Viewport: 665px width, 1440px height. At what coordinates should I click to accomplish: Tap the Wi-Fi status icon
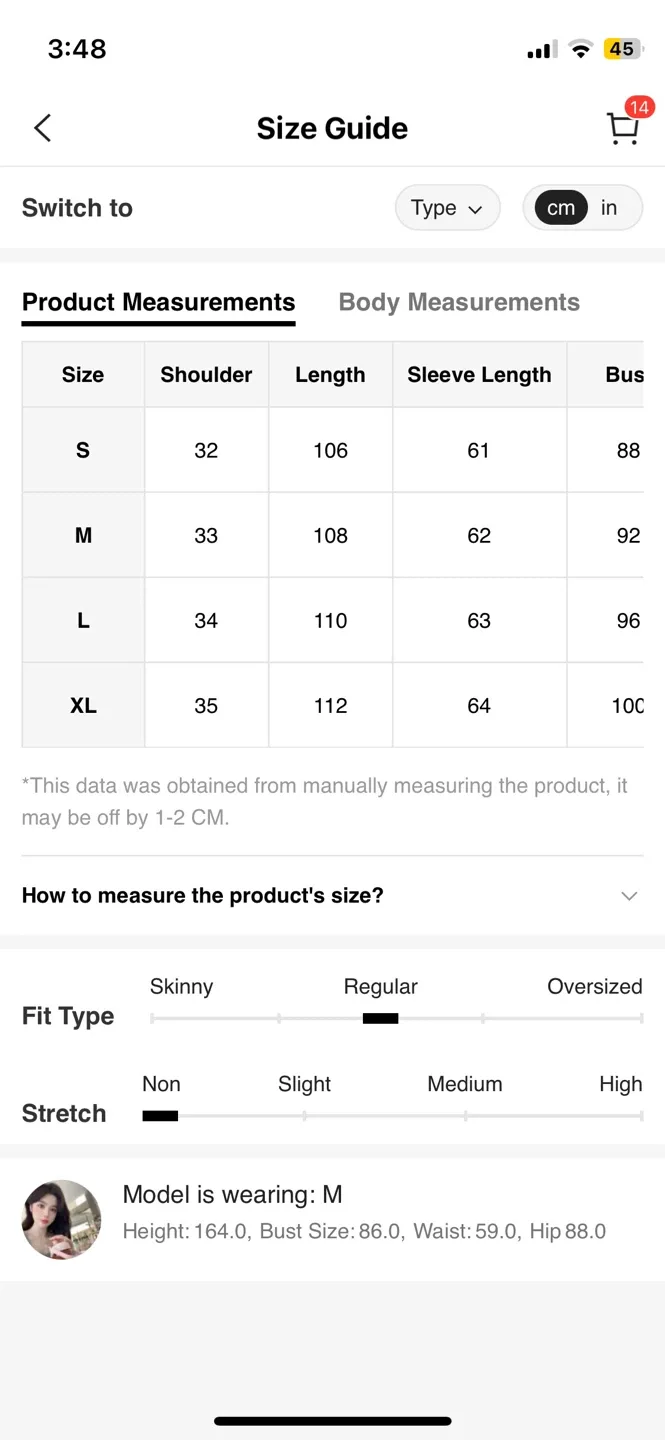pos(580,49)
